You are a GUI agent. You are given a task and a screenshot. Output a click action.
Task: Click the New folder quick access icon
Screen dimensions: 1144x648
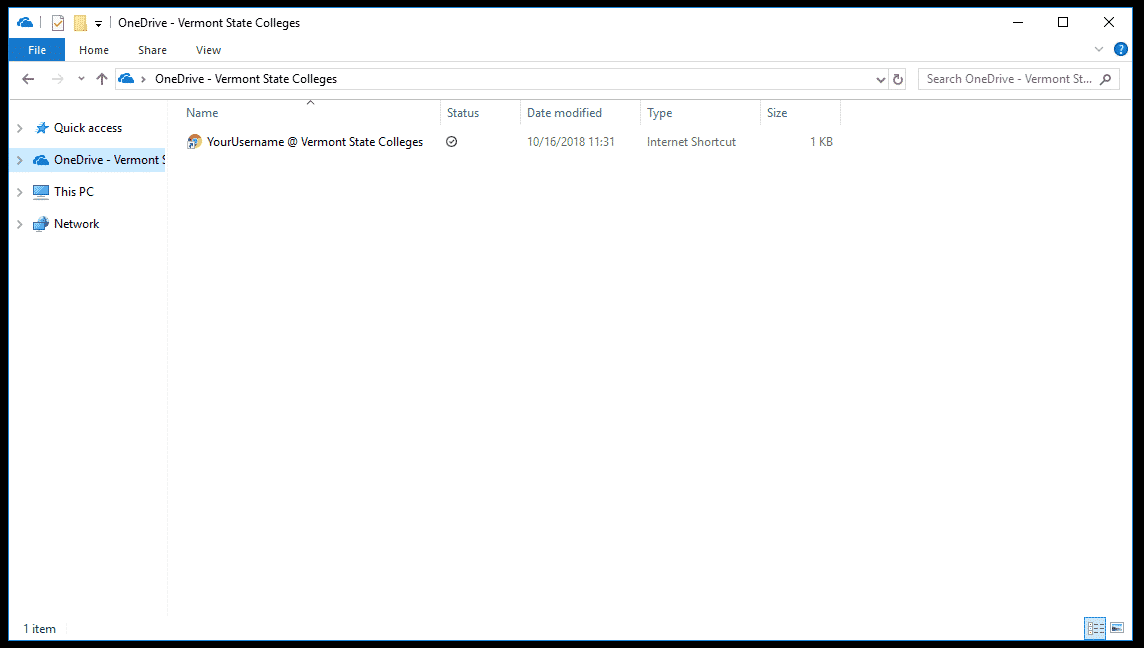pos(80,23)
